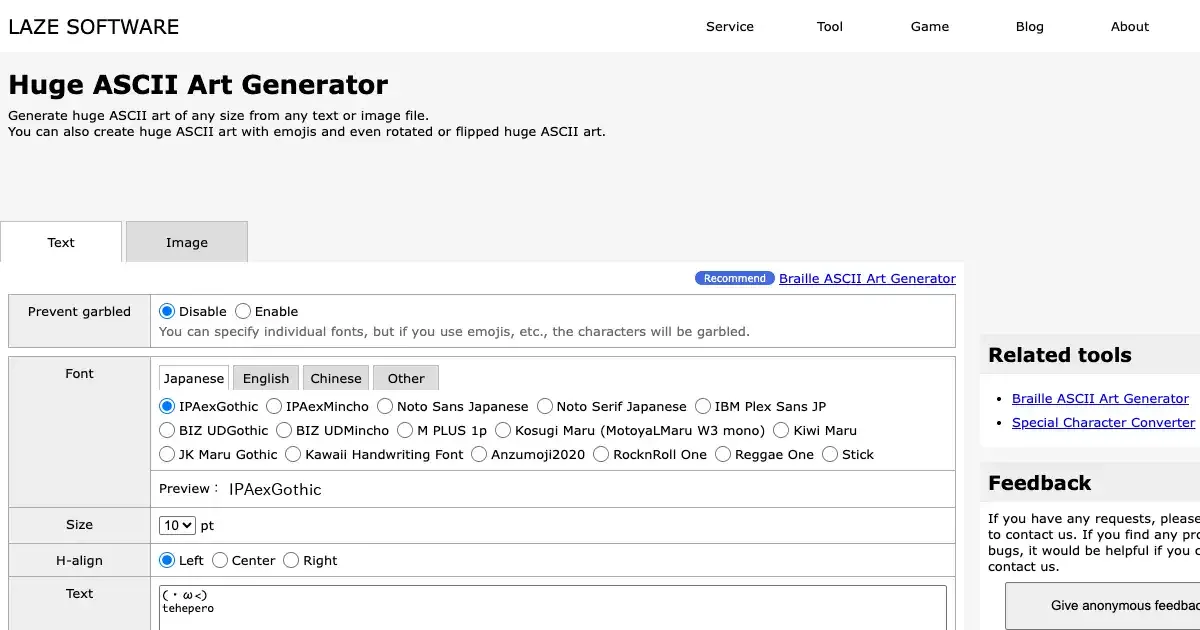Open the Tool menu item

(829, 27)
